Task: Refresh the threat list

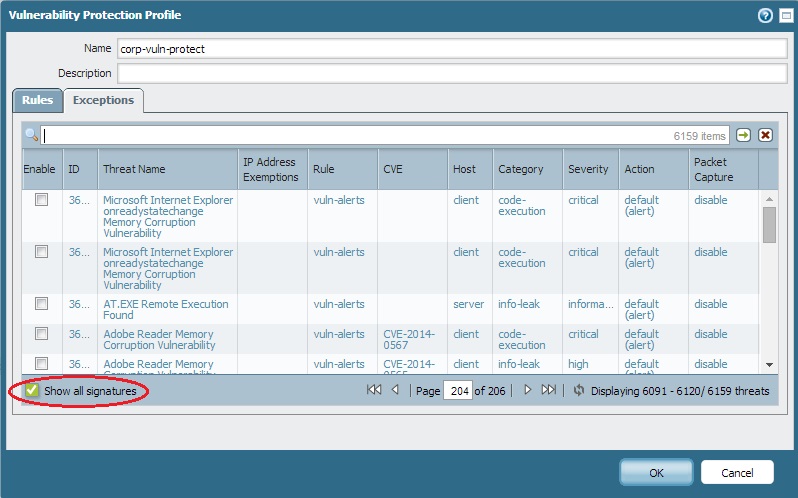Action: coord(578,390)
